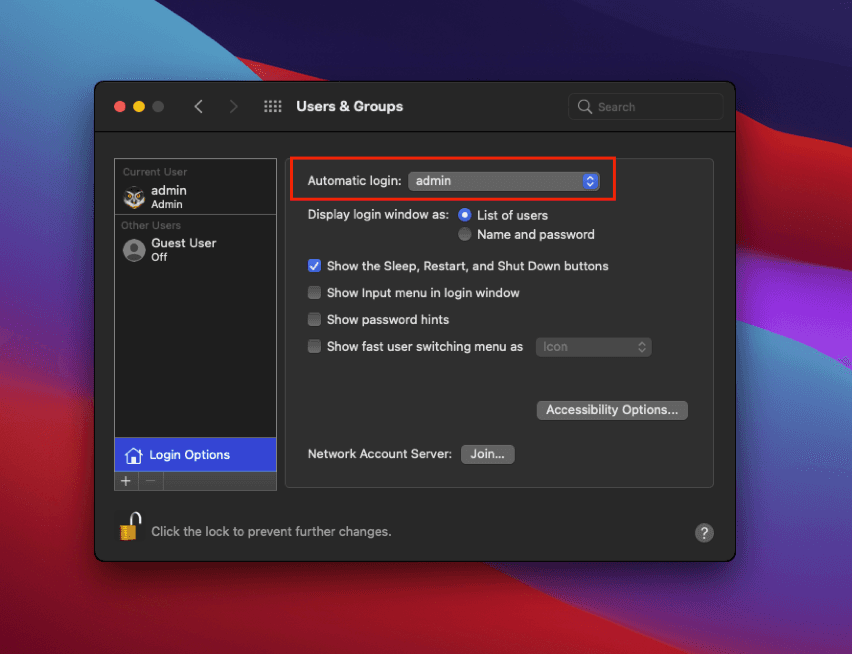852x654 pixels.
Task: Click the admin user avatar icon
Action: 133,196
